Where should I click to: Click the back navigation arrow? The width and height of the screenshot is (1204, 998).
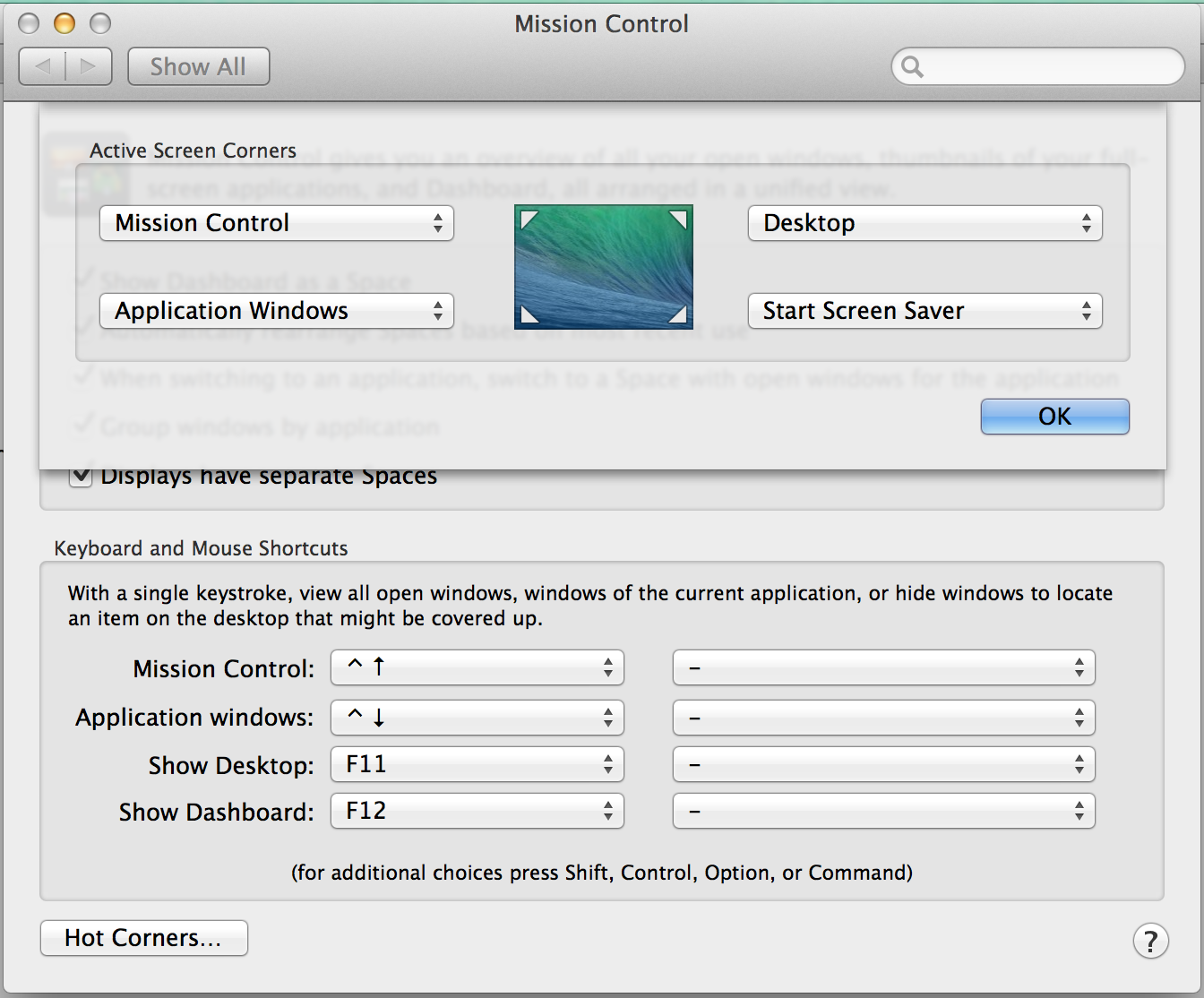click(43, 66)
